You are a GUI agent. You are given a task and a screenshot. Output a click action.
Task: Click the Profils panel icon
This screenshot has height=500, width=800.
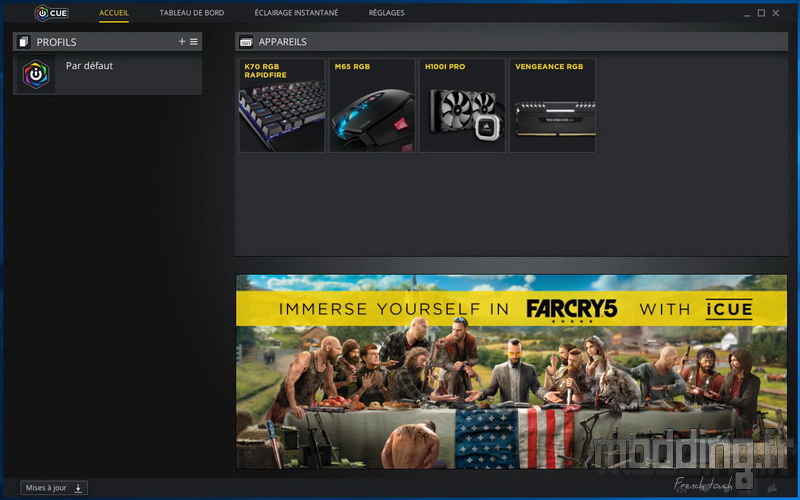23,42
